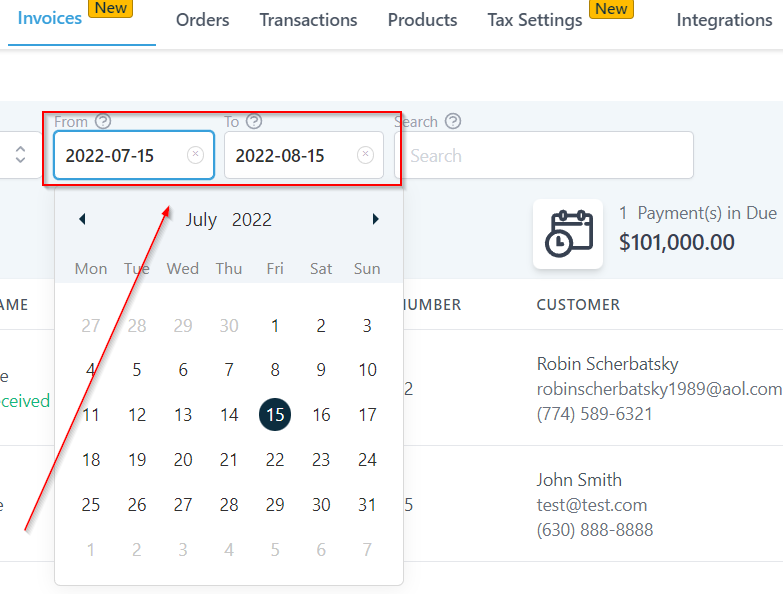Go to the Tax Settings tab
Screen dimensions: 783x594
[x=534, y=20]
